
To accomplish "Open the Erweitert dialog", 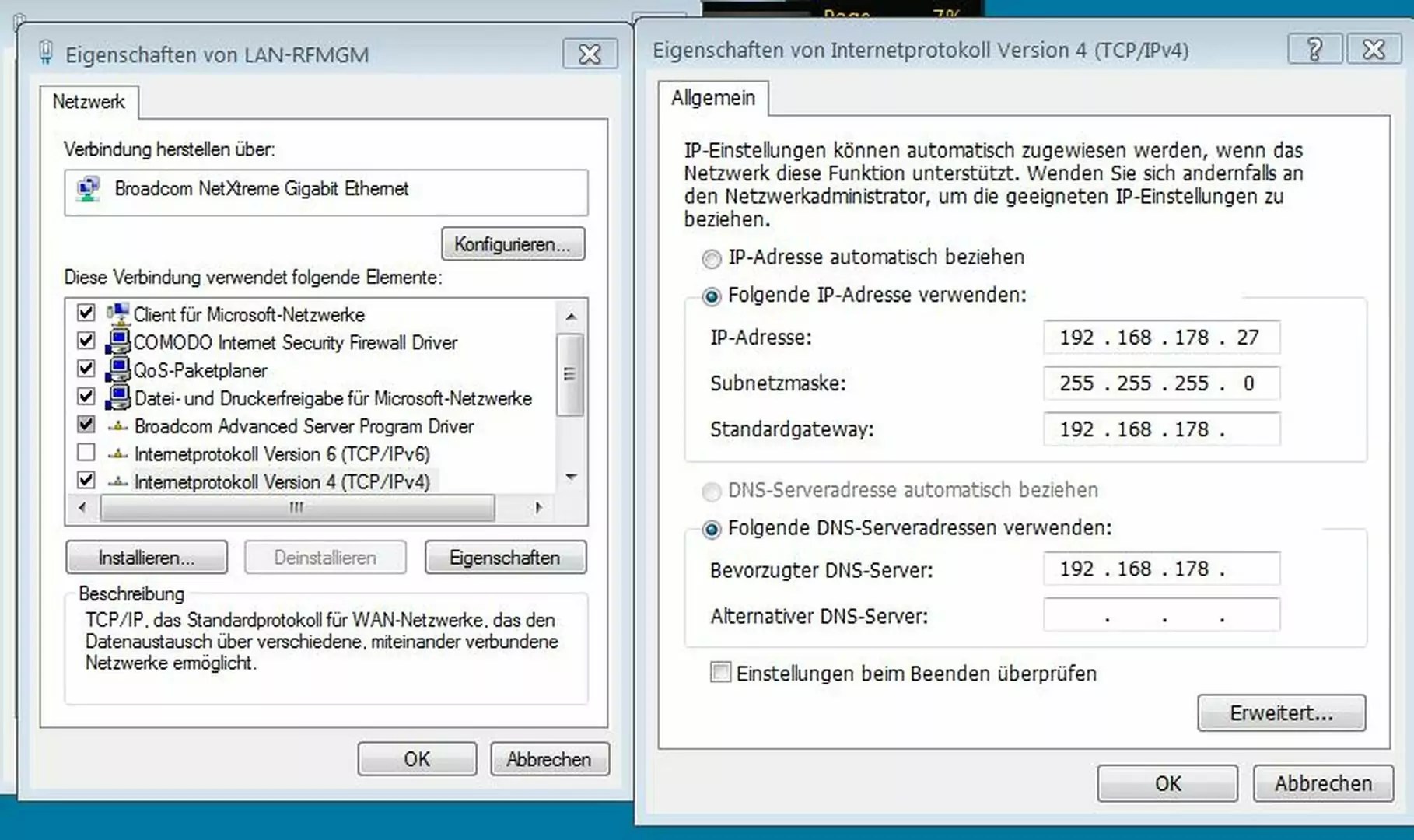I will pyautogui.click(x=1280, y=712).
